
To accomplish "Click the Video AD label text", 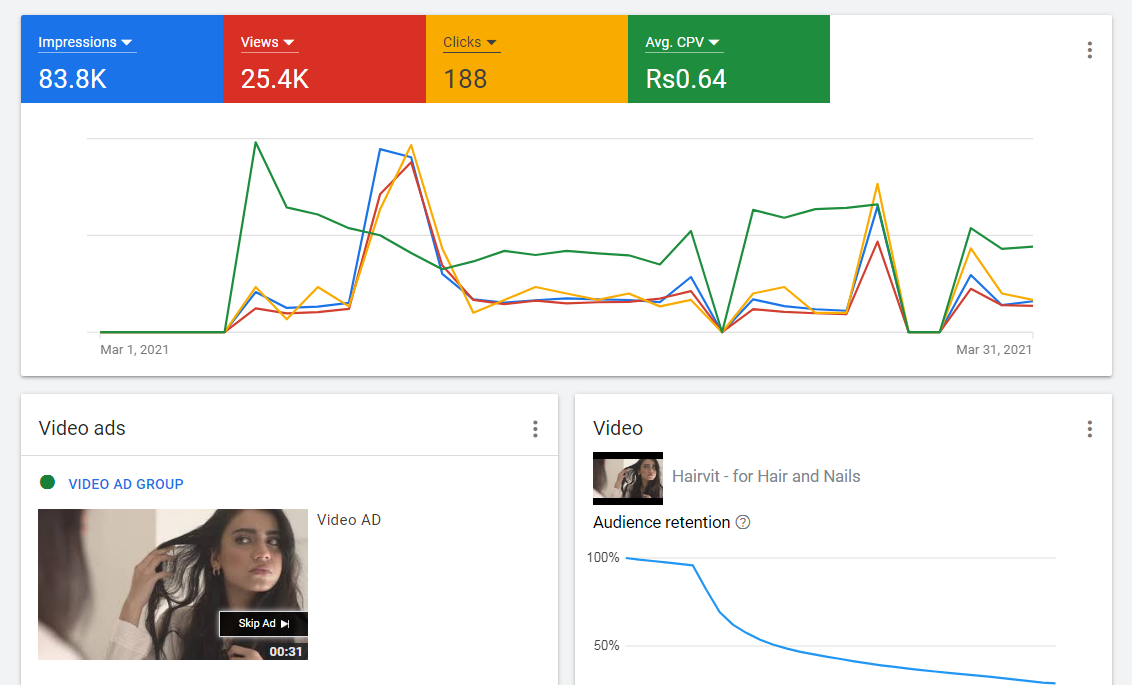I will click(x=349, y=520).
